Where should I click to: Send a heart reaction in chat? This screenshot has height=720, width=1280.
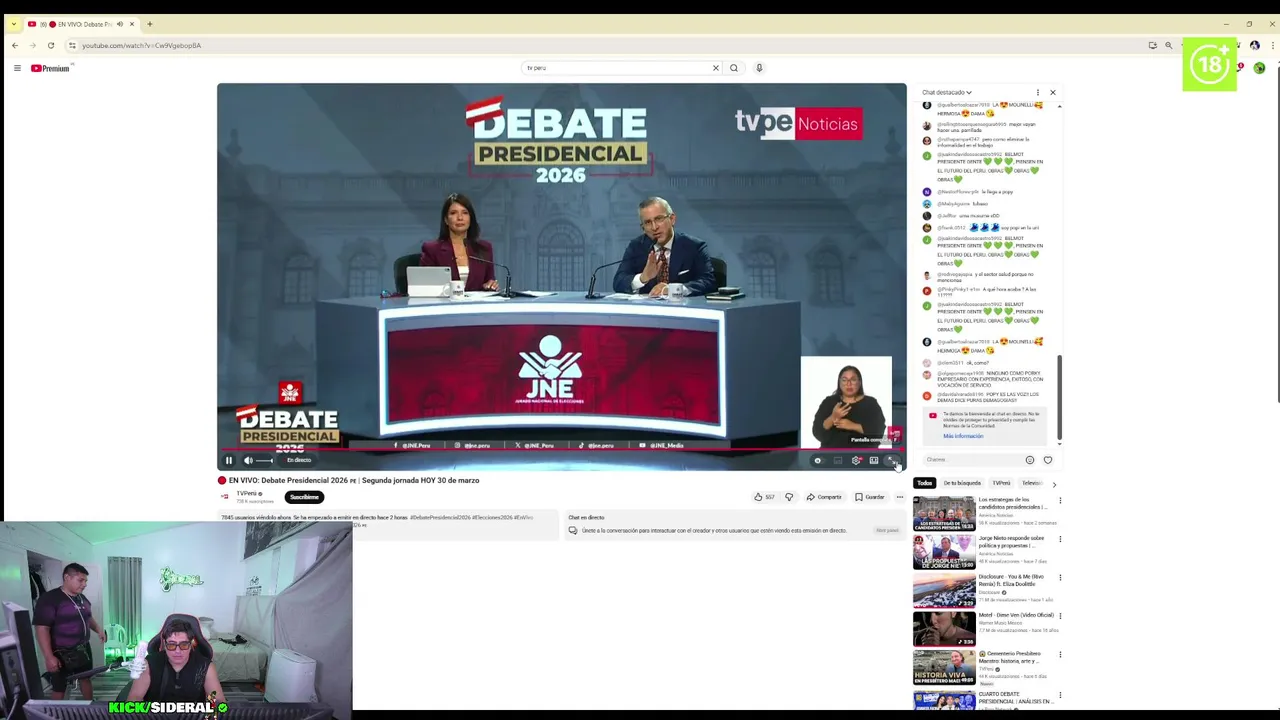point(1048,460)
